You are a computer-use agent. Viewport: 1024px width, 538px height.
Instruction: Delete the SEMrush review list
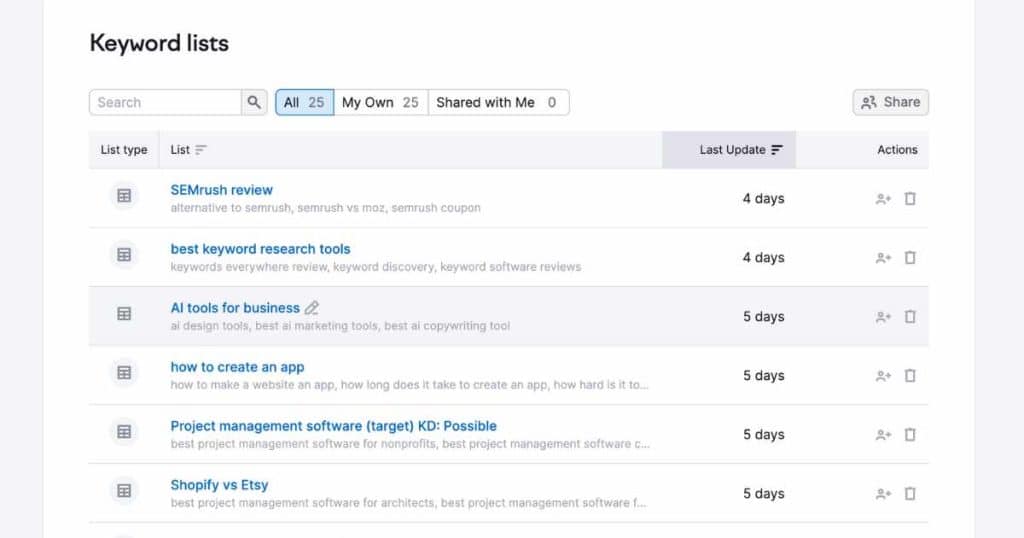[910, 198]
